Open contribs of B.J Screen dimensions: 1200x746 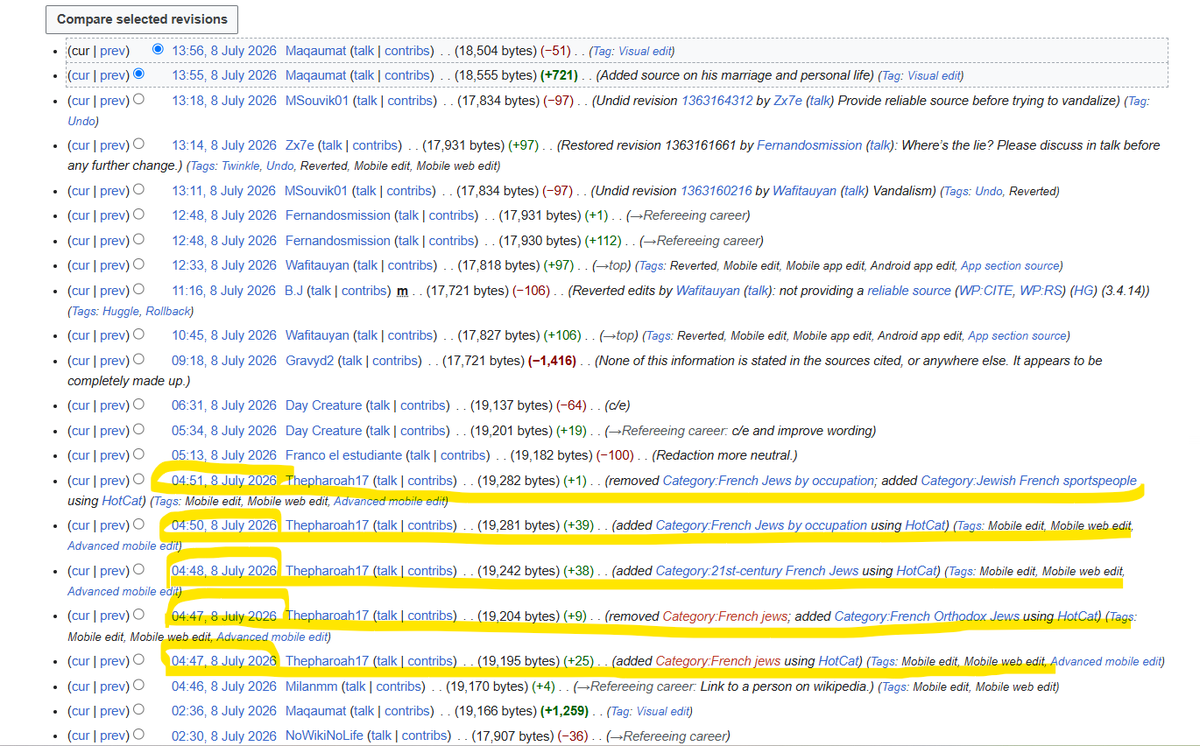pyautogui.click(x=365, y=290)
